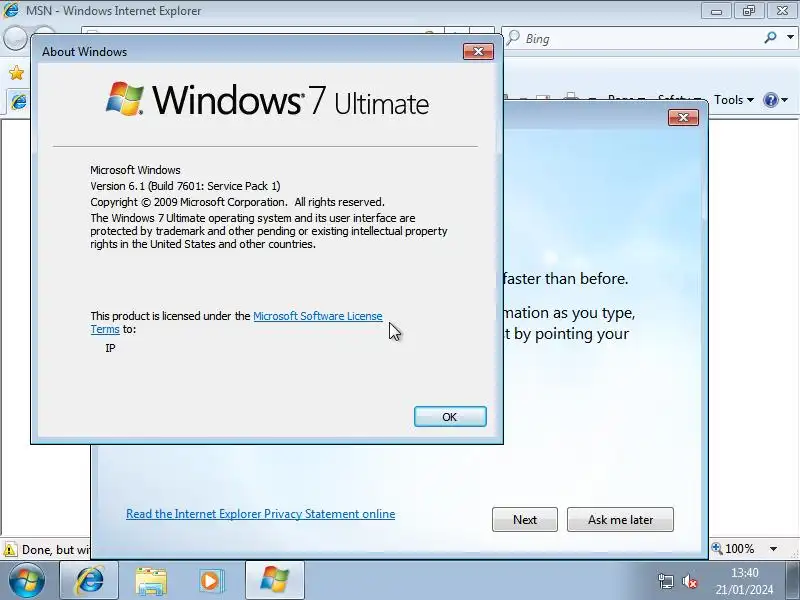Switch to About Windows taskbar button
The height and width of the screenshot is (600, 800).
pos(274,581)
